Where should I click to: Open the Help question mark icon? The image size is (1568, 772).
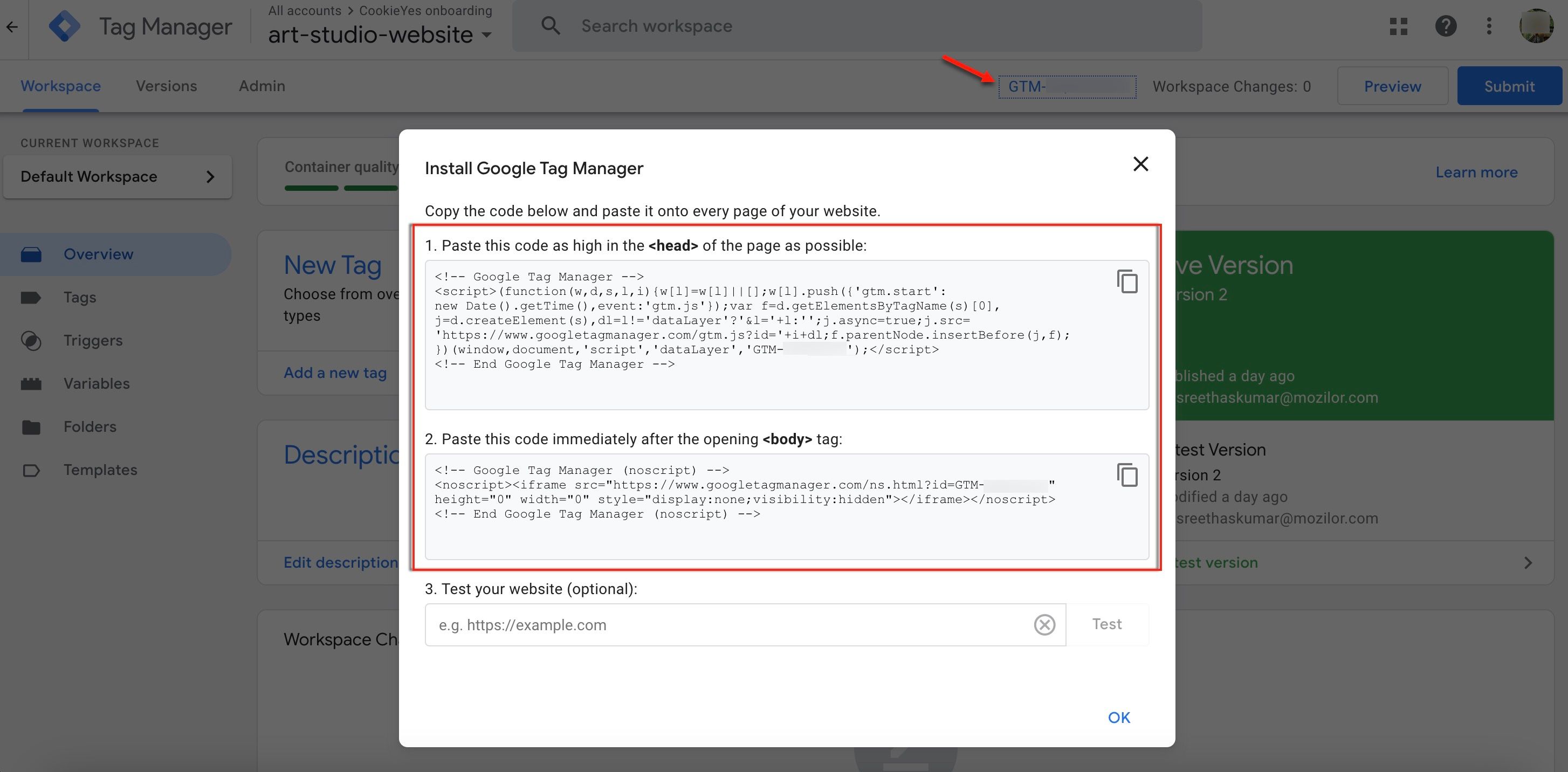1446,26
